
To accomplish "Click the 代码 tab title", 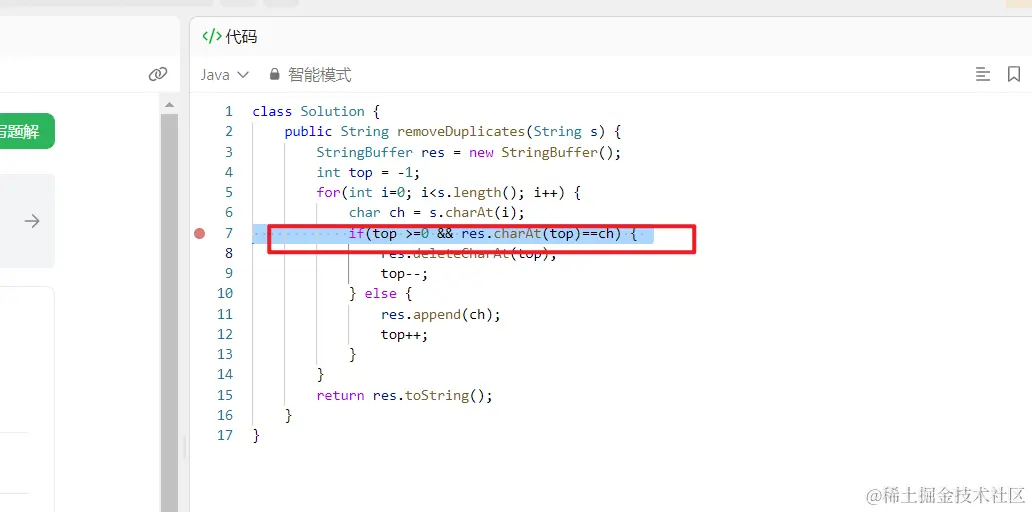I will pos(241,37).
